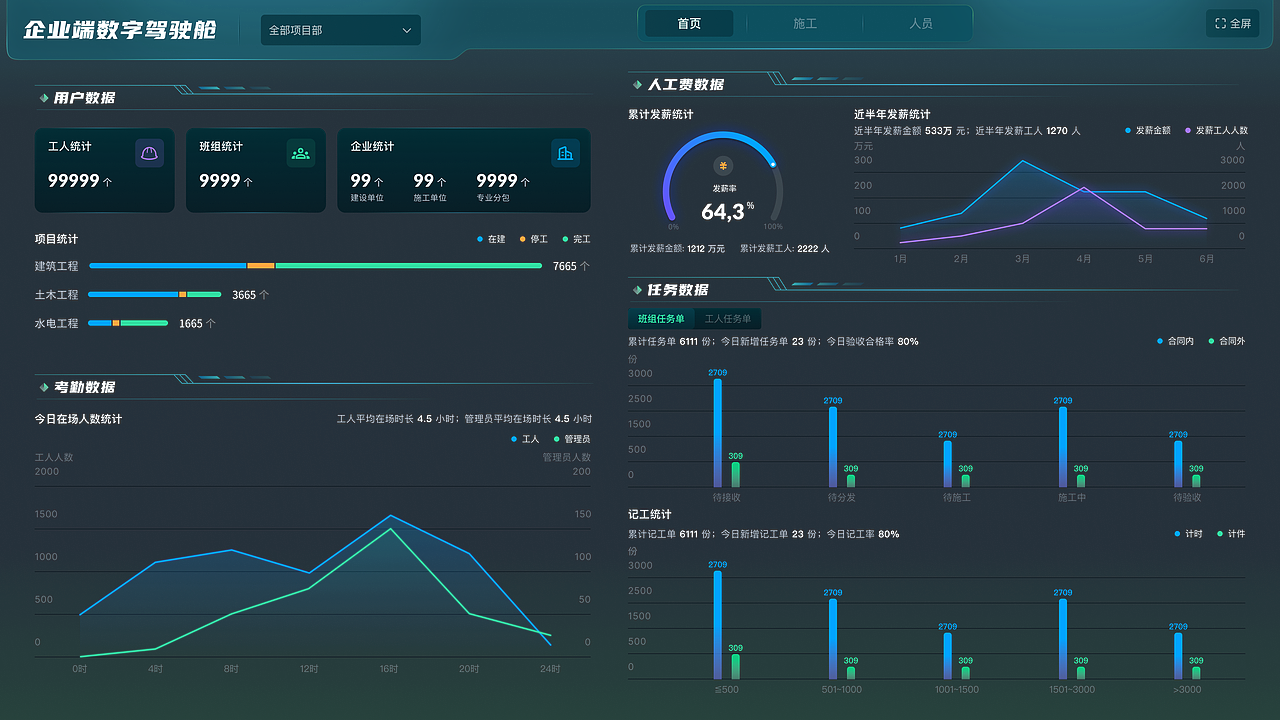Open the 全部项目部 dropdown
1280x720 pixels.
(340, 30)
